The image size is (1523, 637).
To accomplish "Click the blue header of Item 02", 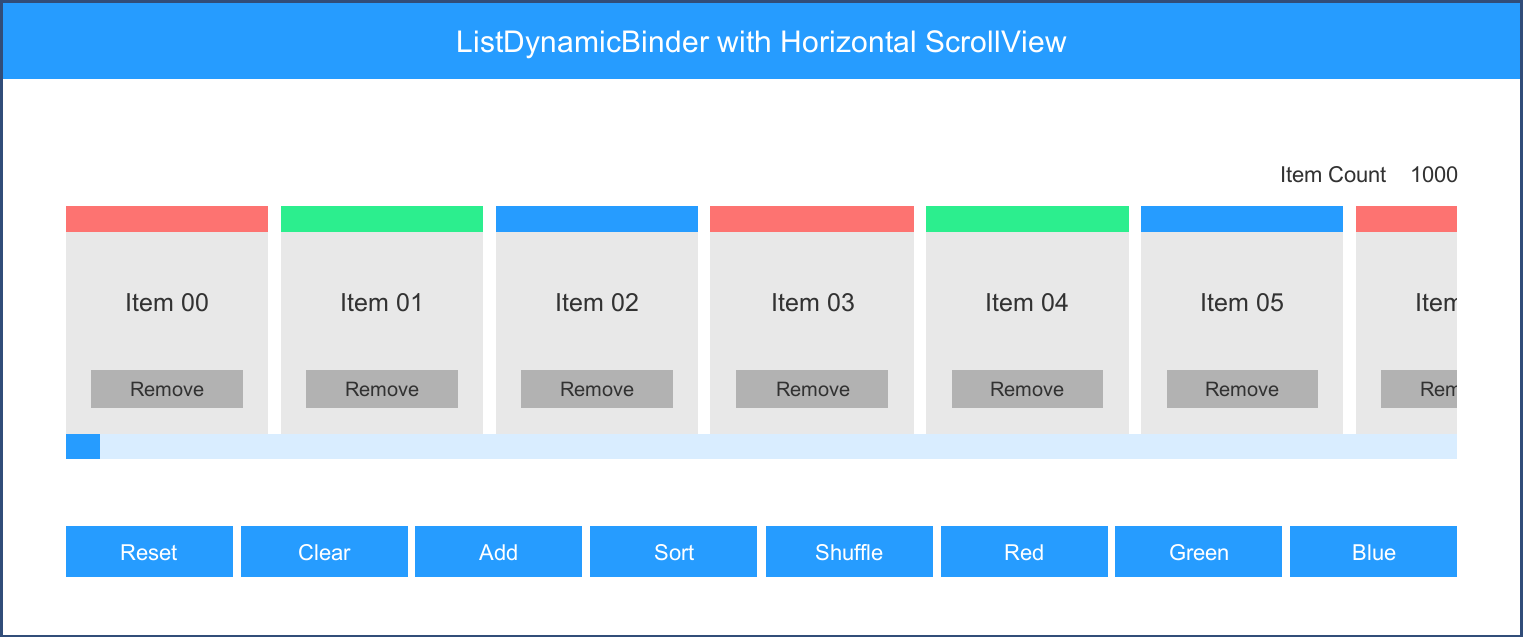I will pos(597,219).
